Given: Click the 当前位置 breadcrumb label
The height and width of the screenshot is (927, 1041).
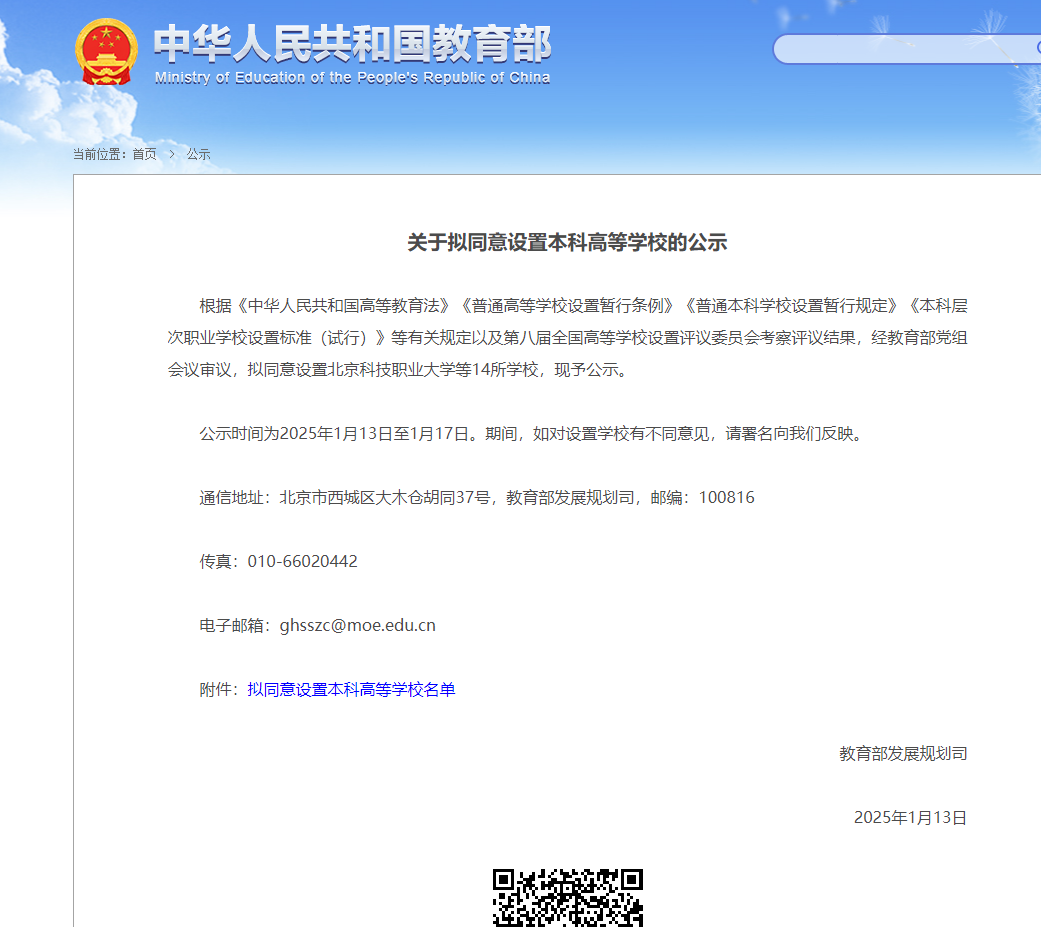Looking at the screenshot, I should (100, 154).
